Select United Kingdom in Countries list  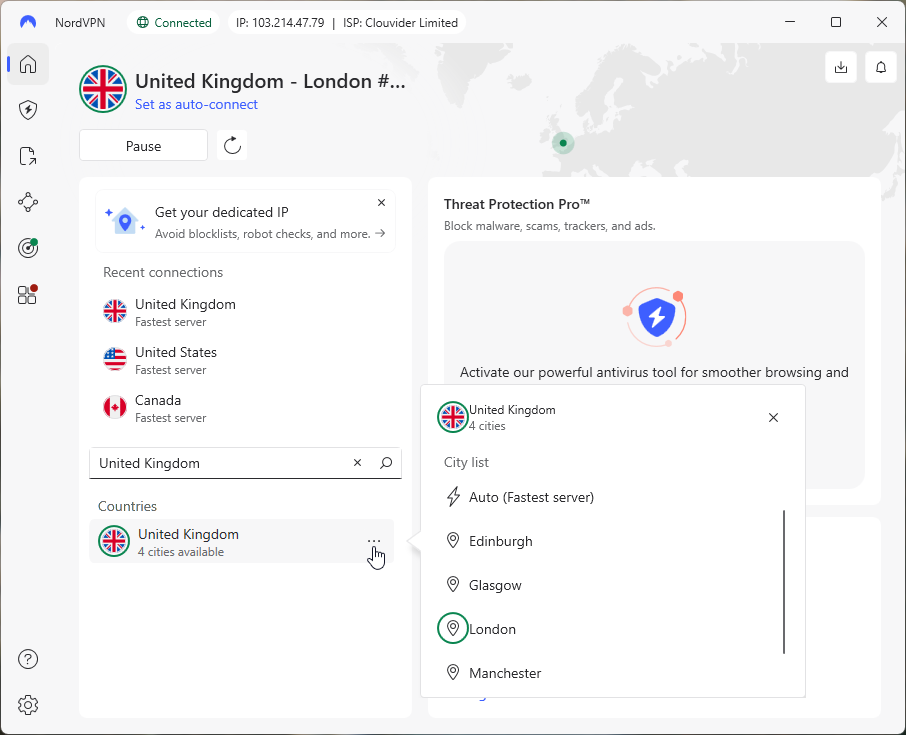pyautogui.click(x=242, y=541)
